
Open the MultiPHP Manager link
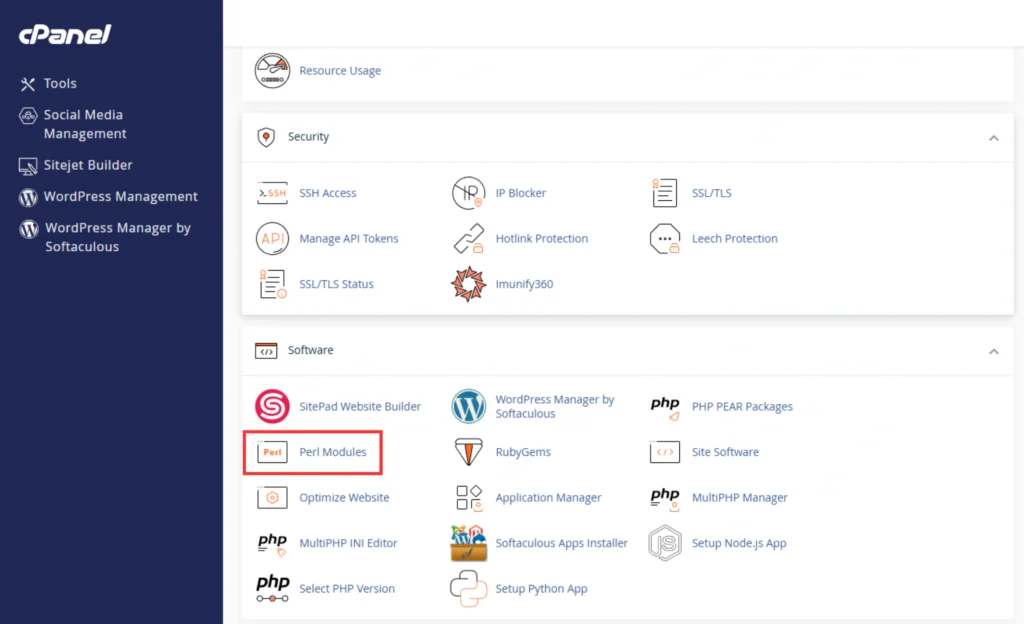[740, 497]
